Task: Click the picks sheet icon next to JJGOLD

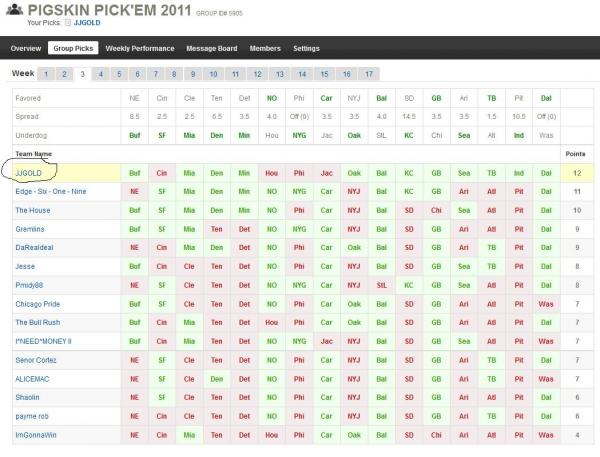Action: tap(68, 21)
